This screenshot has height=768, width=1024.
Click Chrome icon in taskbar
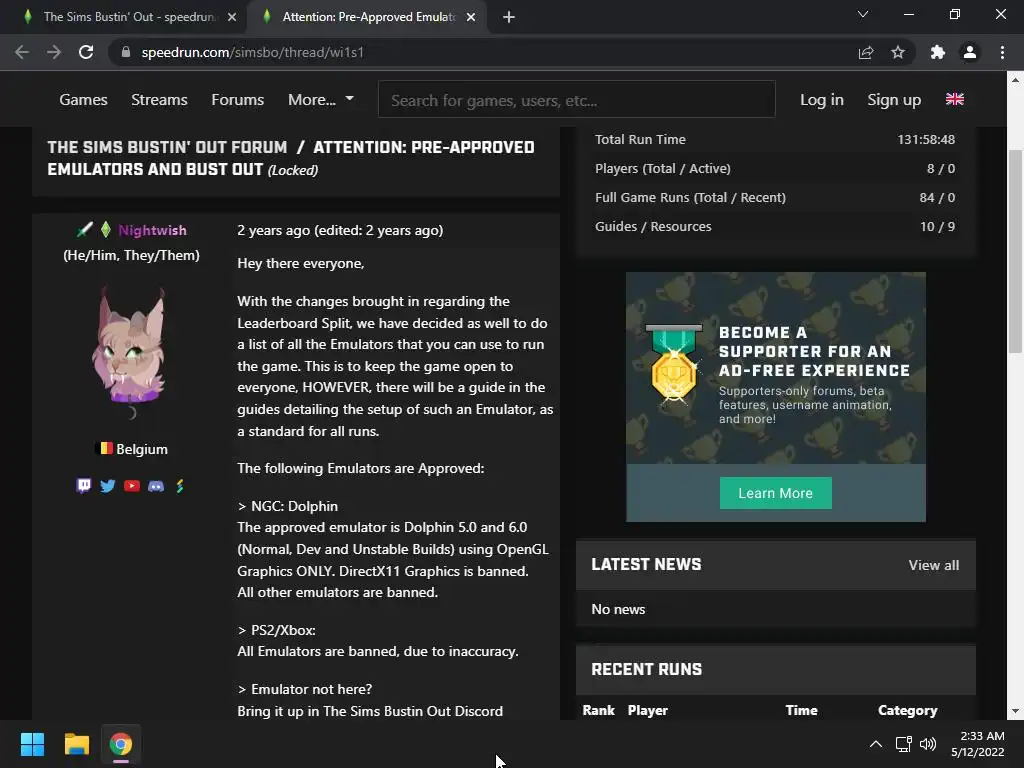tap(121, 744)
